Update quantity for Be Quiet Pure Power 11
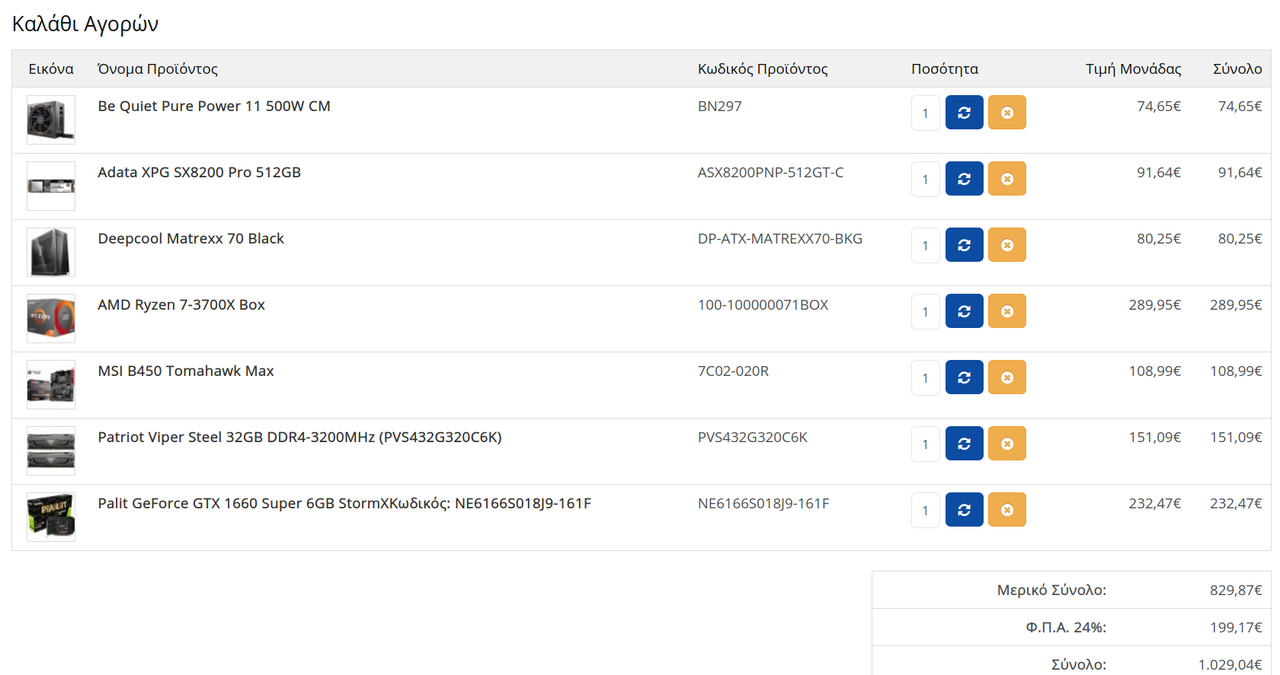Image resolution: width=1280 pixels, height=675 pixels. 964,113
